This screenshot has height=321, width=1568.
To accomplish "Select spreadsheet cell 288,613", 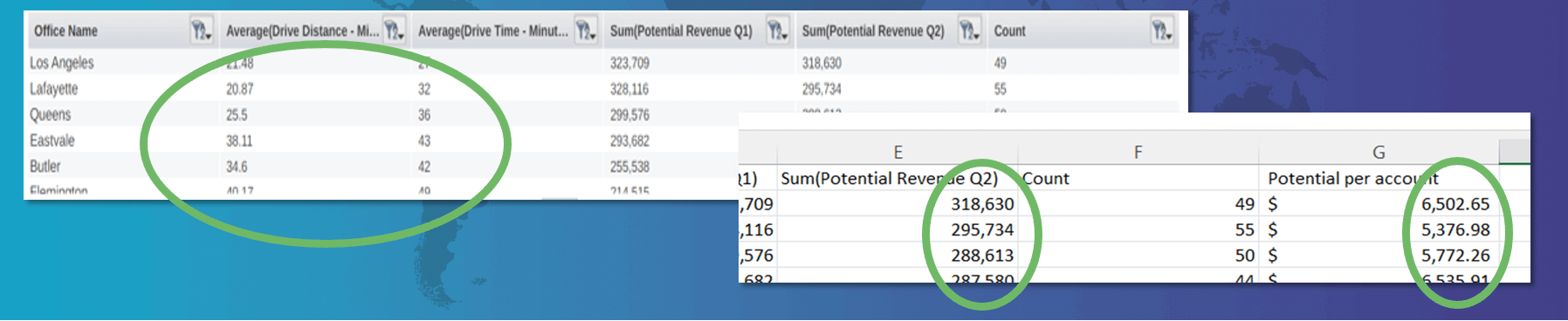I will (897, 256).
